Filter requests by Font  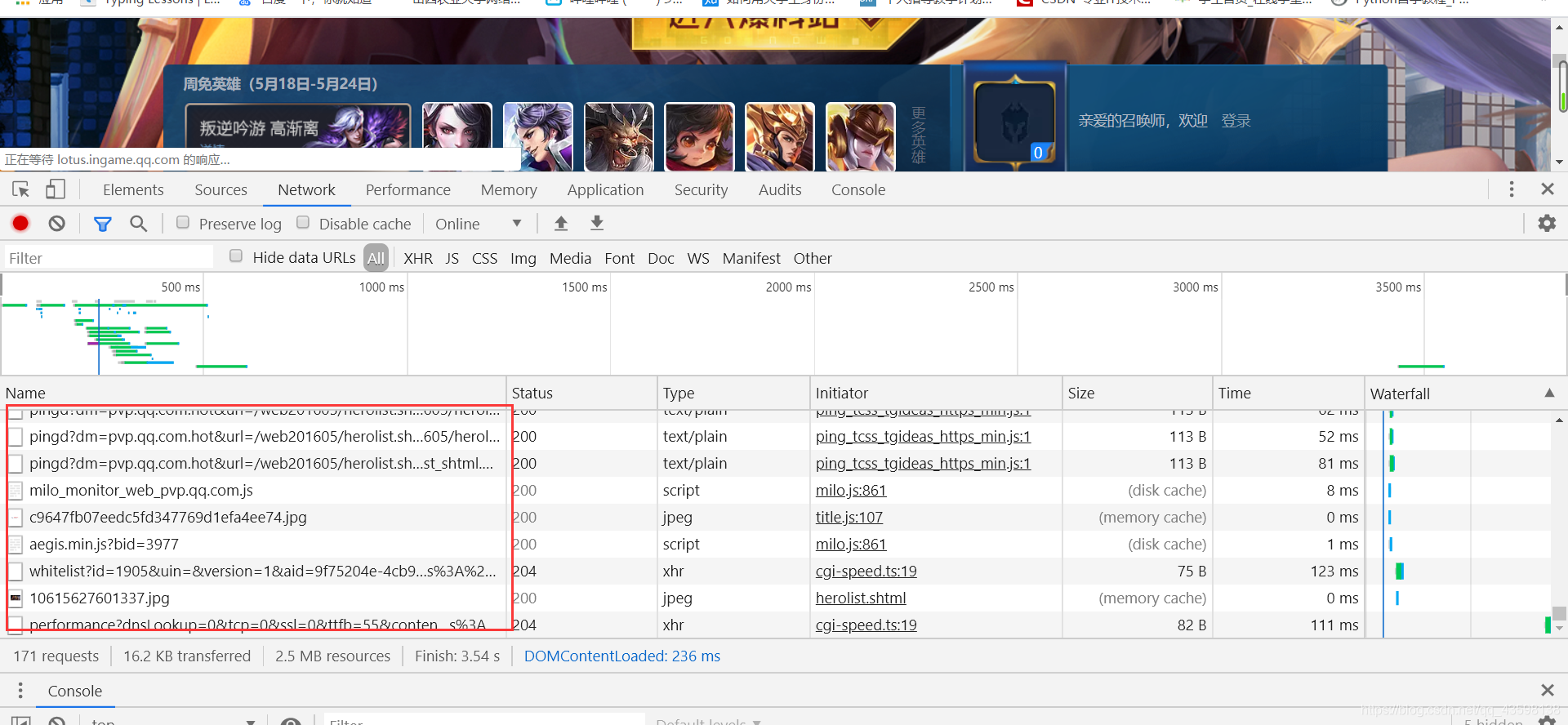click(620, 258)
